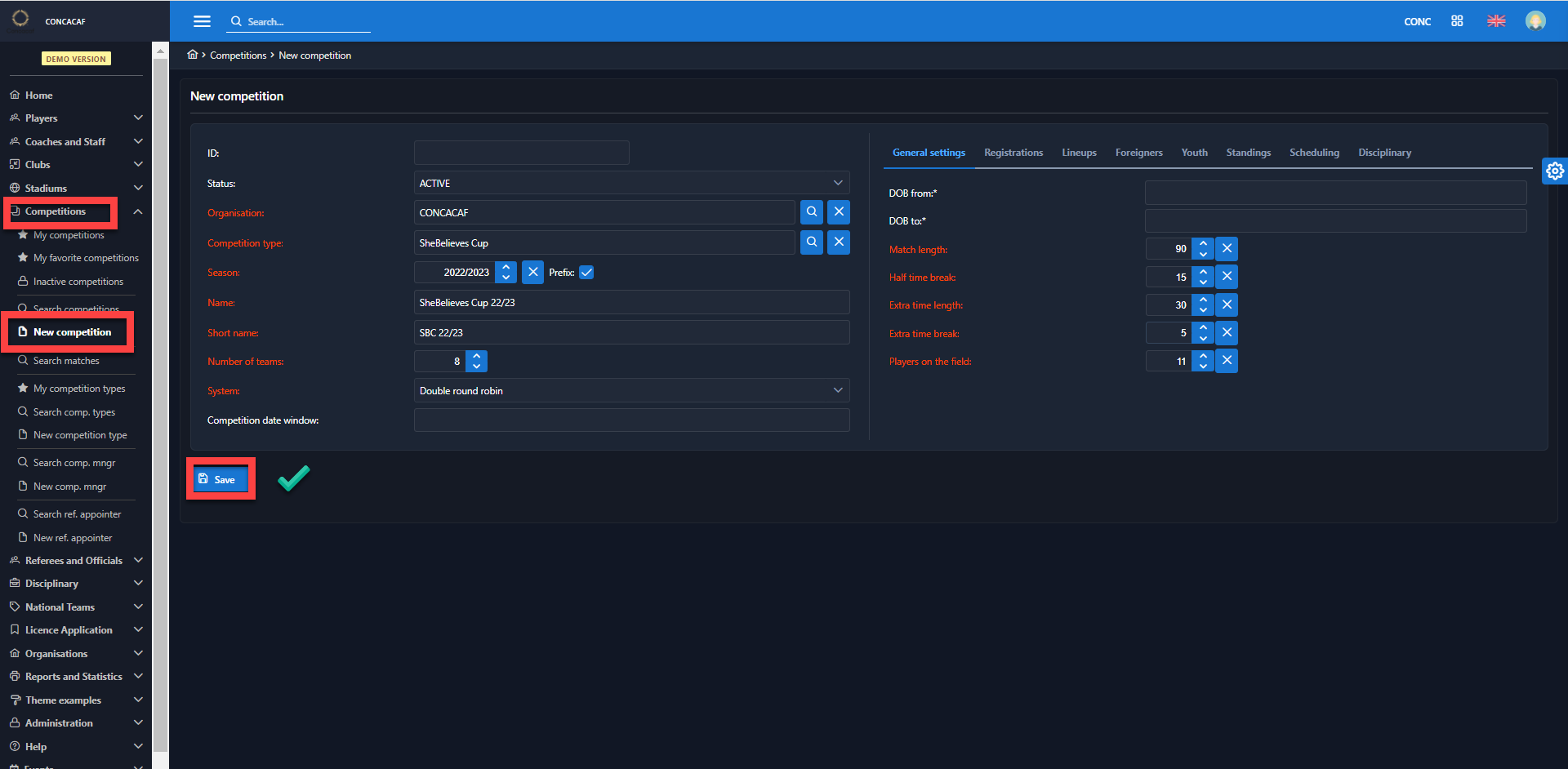Switch to the Foreigners tab
The height and width of the screenshot is (769, 1568).
pyautogui.click(x=1138, y=153)
